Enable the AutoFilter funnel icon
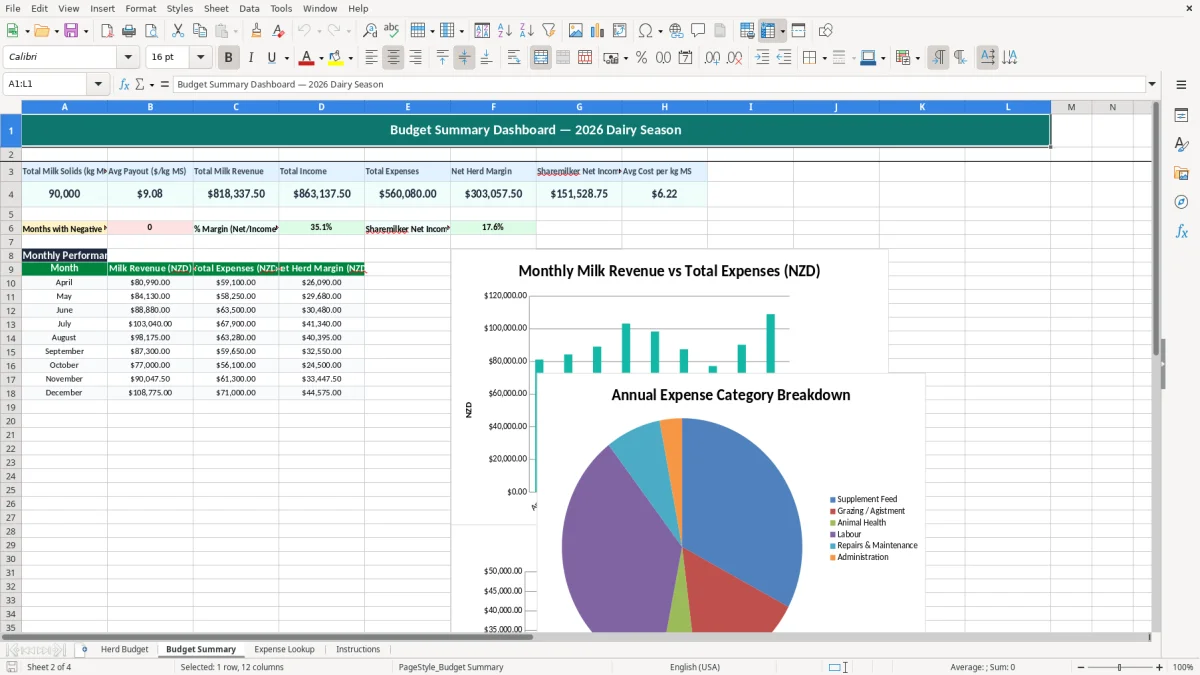 548,31
